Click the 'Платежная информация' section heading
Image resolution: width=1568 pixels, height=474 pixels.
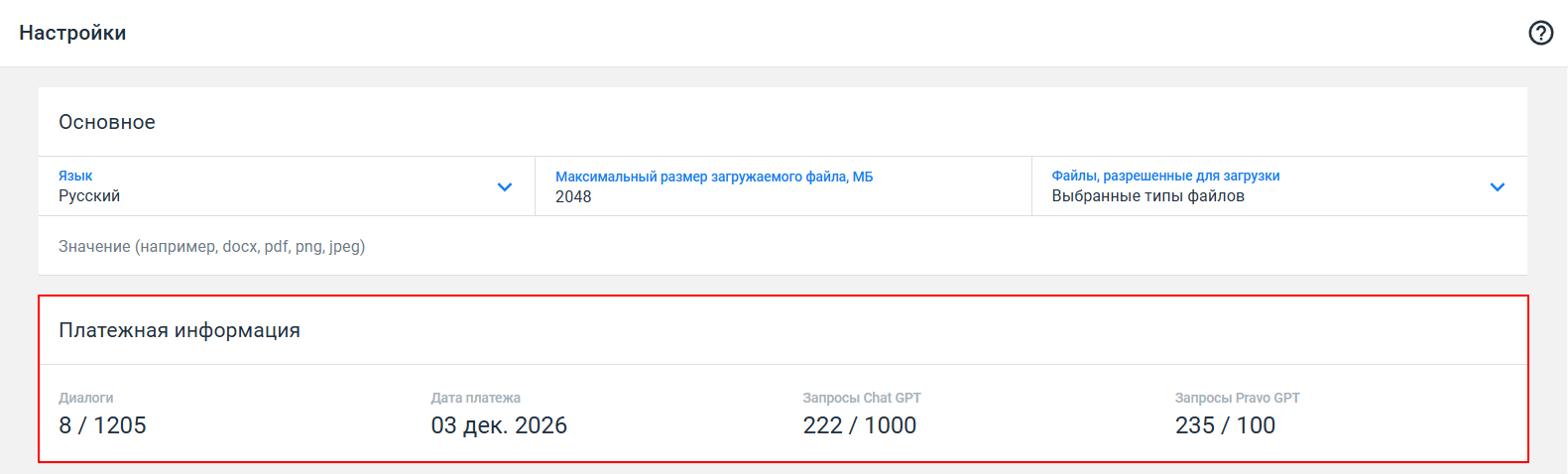180,330
